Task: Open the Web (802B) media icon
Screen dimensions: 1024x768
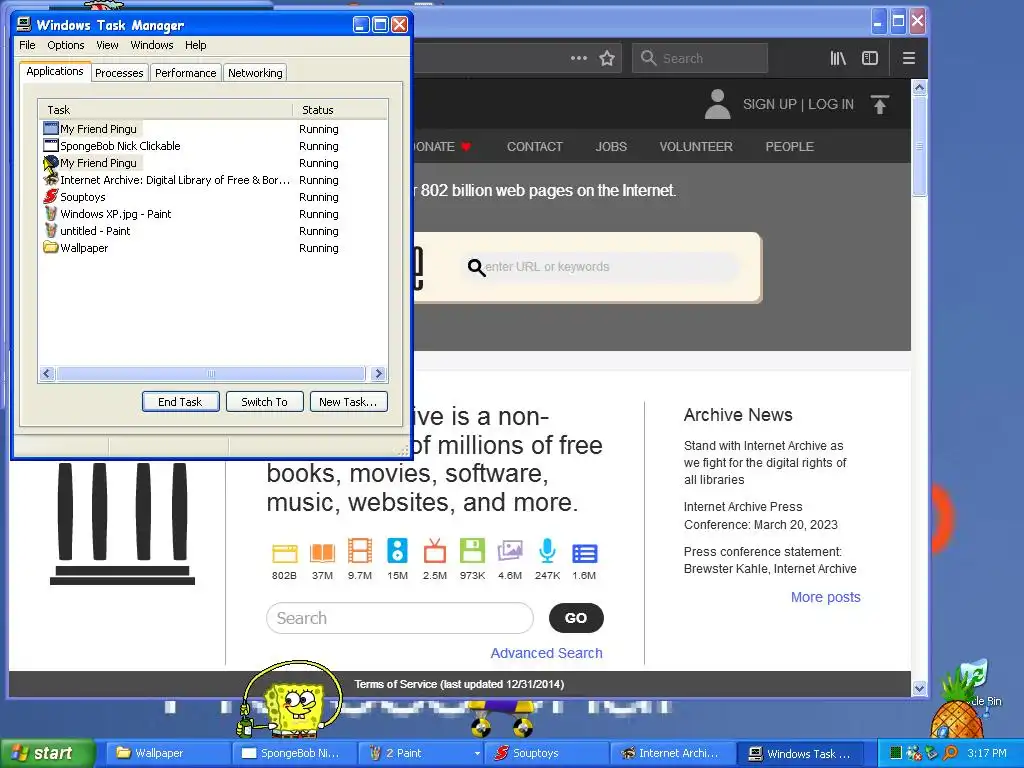Action: [x=284, y=553]
